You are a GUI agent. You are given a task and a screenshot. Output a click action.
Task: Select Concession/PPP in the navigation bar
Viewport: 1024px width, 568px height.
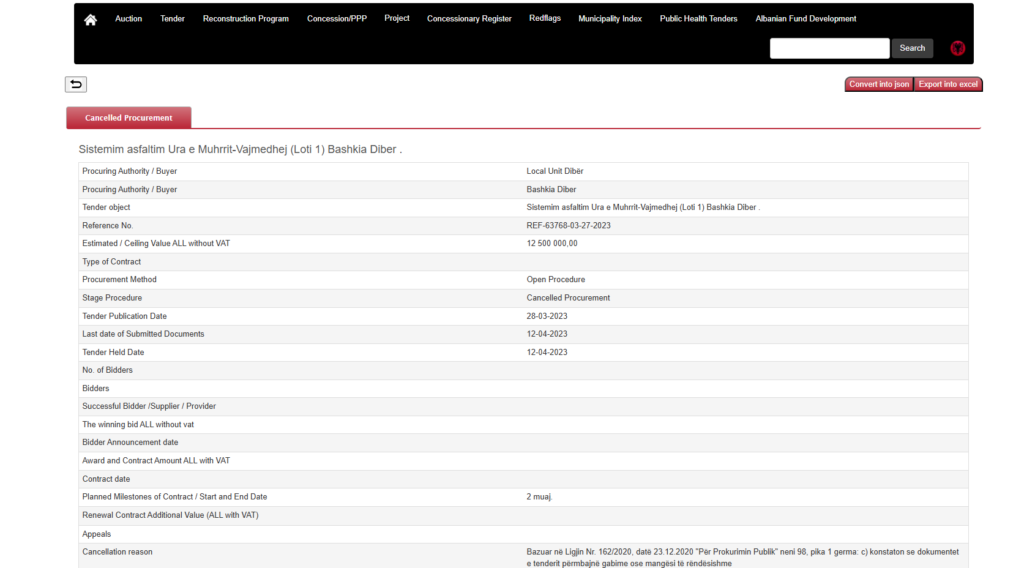pos(337,19)
